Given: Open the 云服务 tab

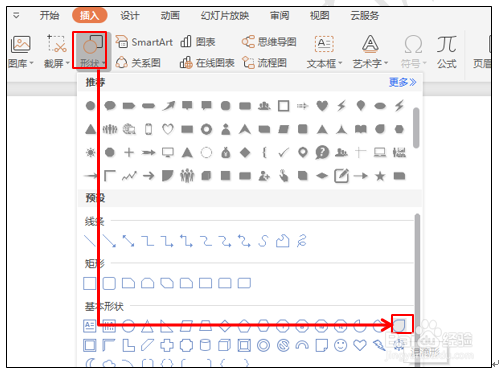Looking at the screenshot, I should (364, 15).
